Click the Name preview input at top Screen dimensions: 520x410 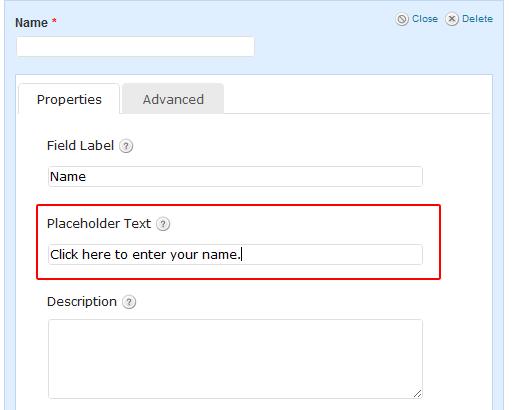(x=135, y=47)
